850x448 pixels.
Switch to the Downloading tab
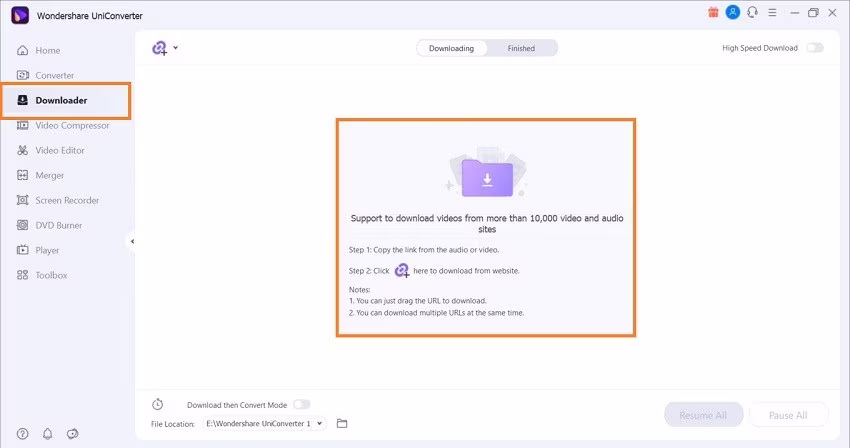pos(452,48)
